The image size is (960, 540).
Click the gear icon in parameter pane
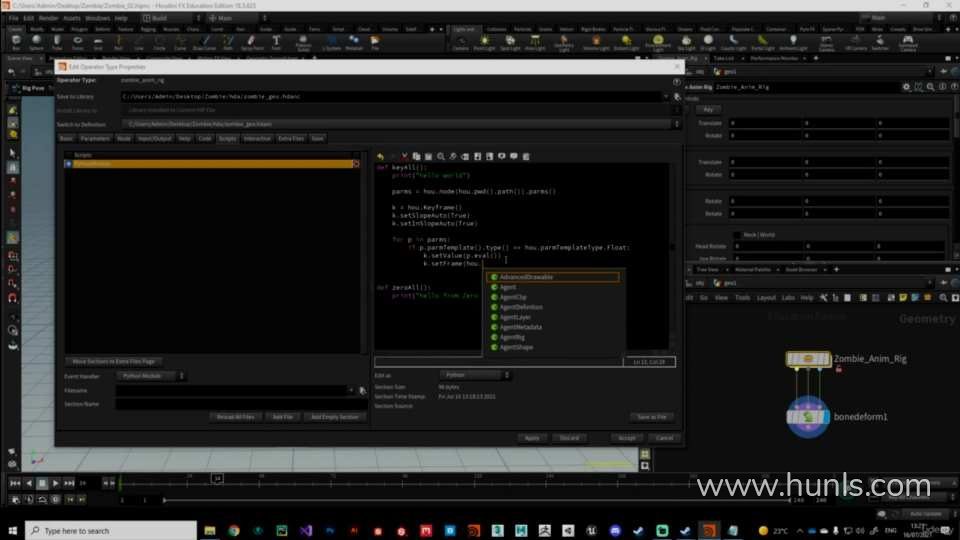coord(906,87)
